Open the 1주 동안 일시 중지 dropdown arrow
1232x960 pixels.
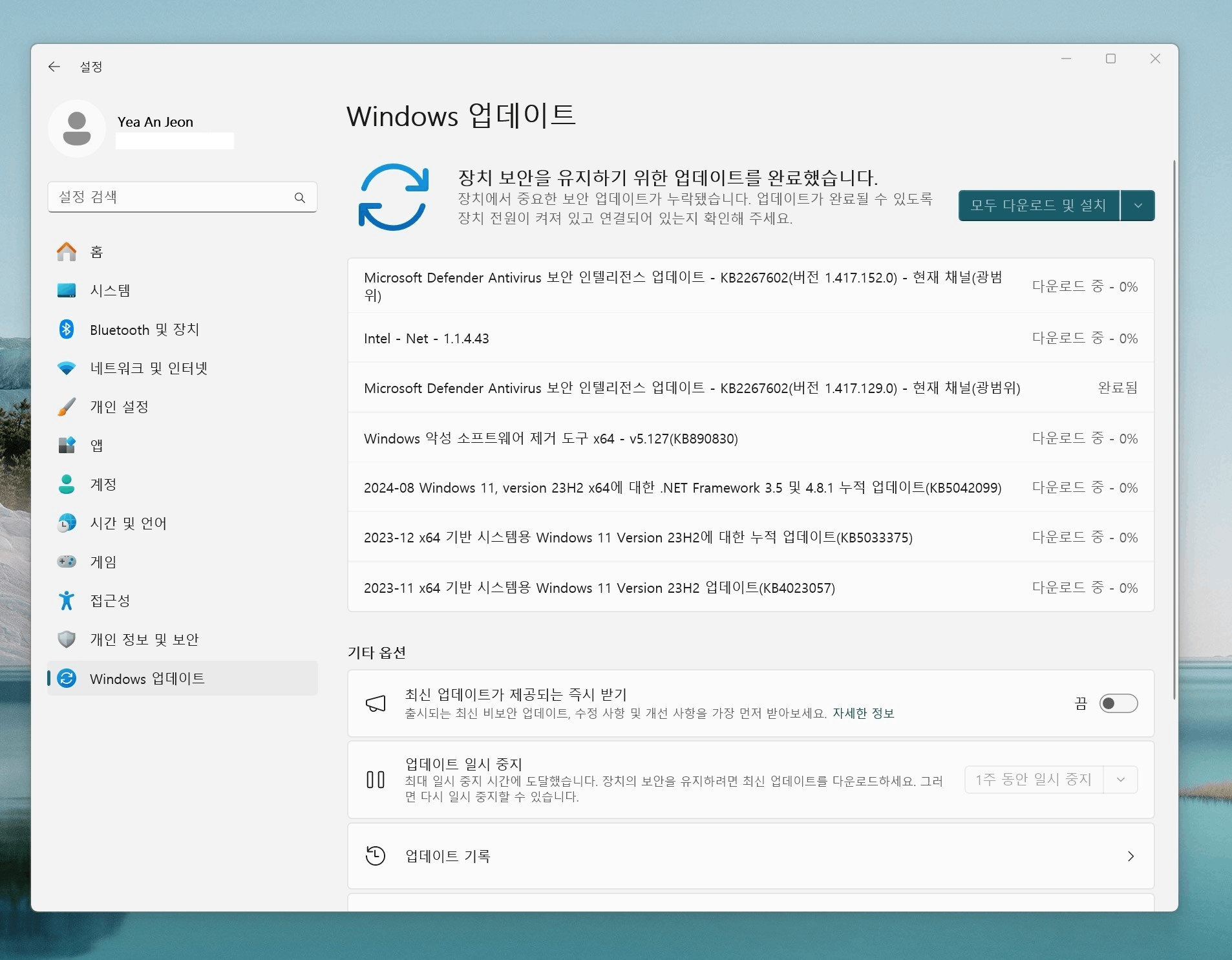click(x=1121, y=780)
